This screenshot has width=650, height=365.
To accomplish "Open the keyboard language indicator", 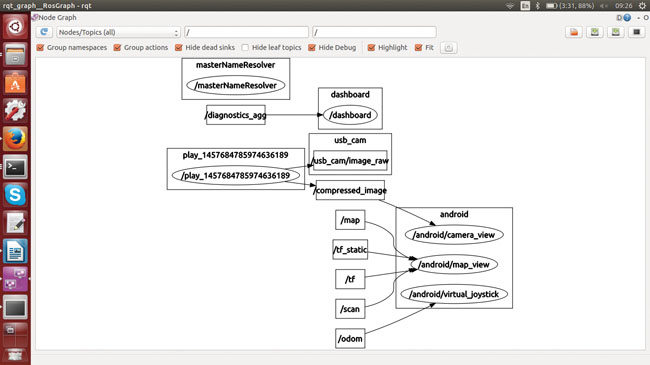I will pyautogui.click(x=525, y=5).
